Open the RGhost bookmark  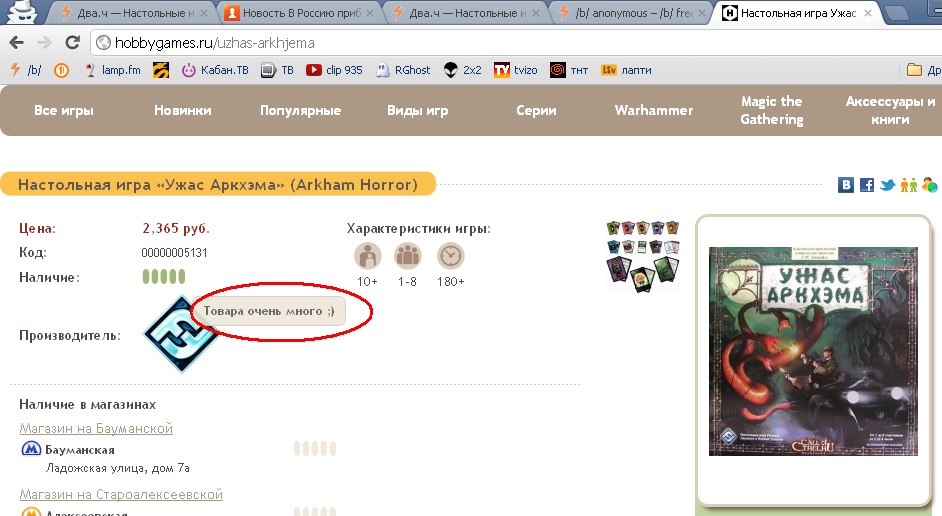coord(403,70)
